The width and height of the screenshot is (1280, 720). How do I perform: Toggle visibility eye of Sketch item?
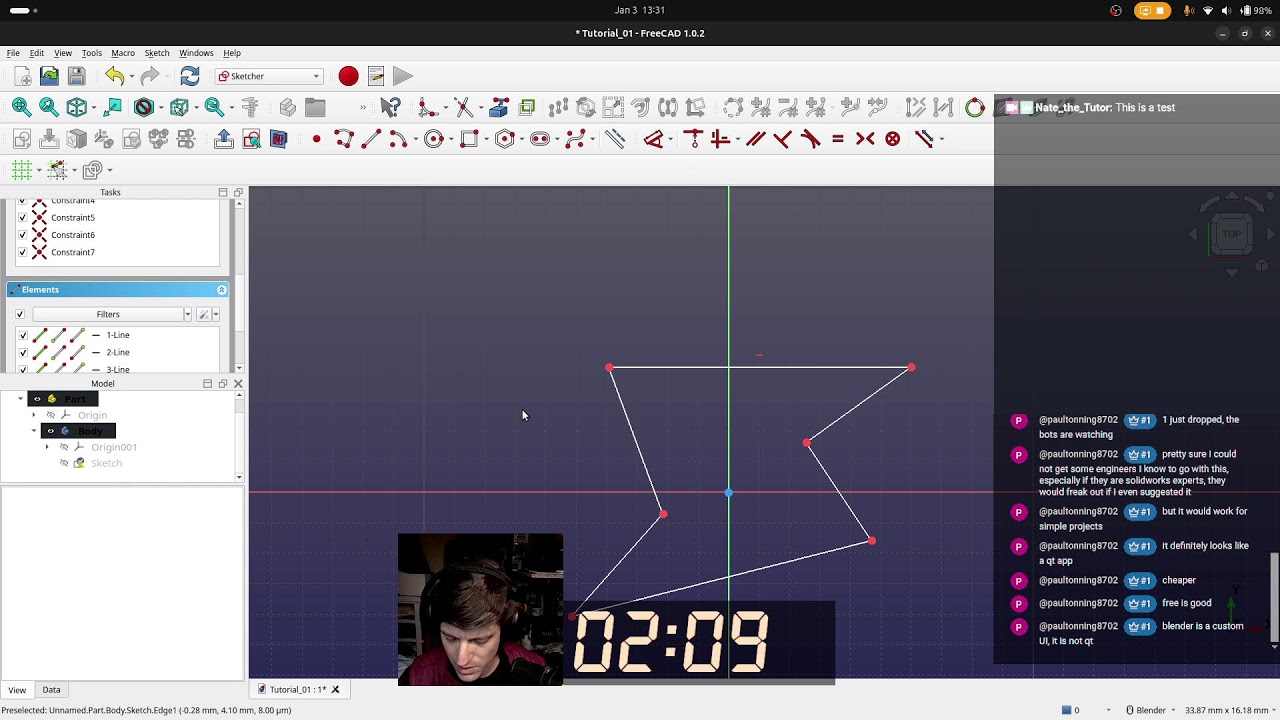[64, 463]
